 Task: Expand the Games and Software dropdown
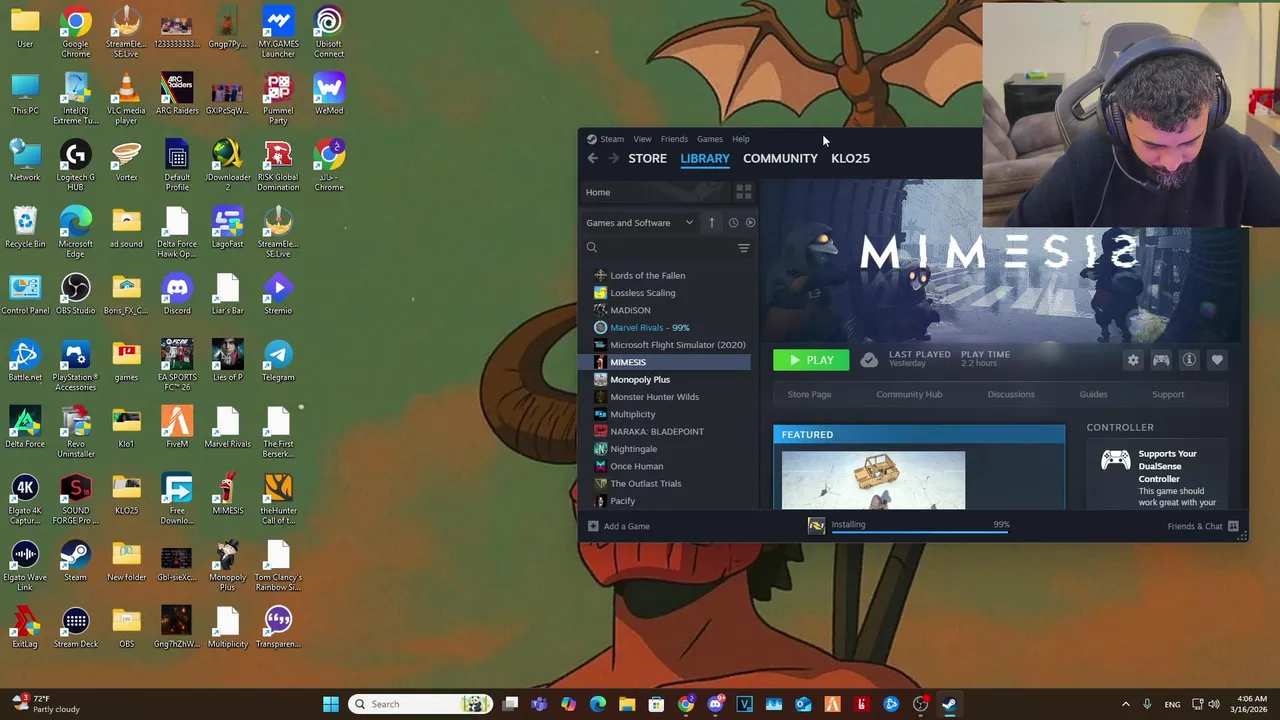[x=640, y=223]
